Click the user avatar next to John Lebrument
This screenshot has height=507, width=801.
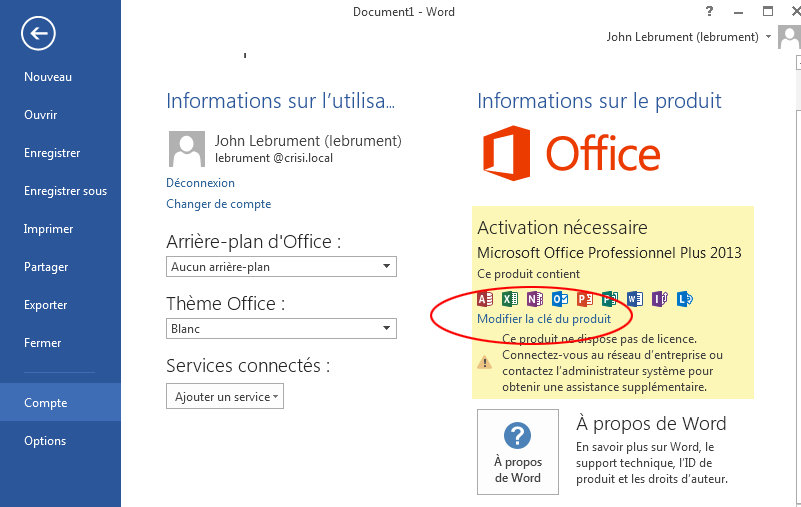(186, 149)
